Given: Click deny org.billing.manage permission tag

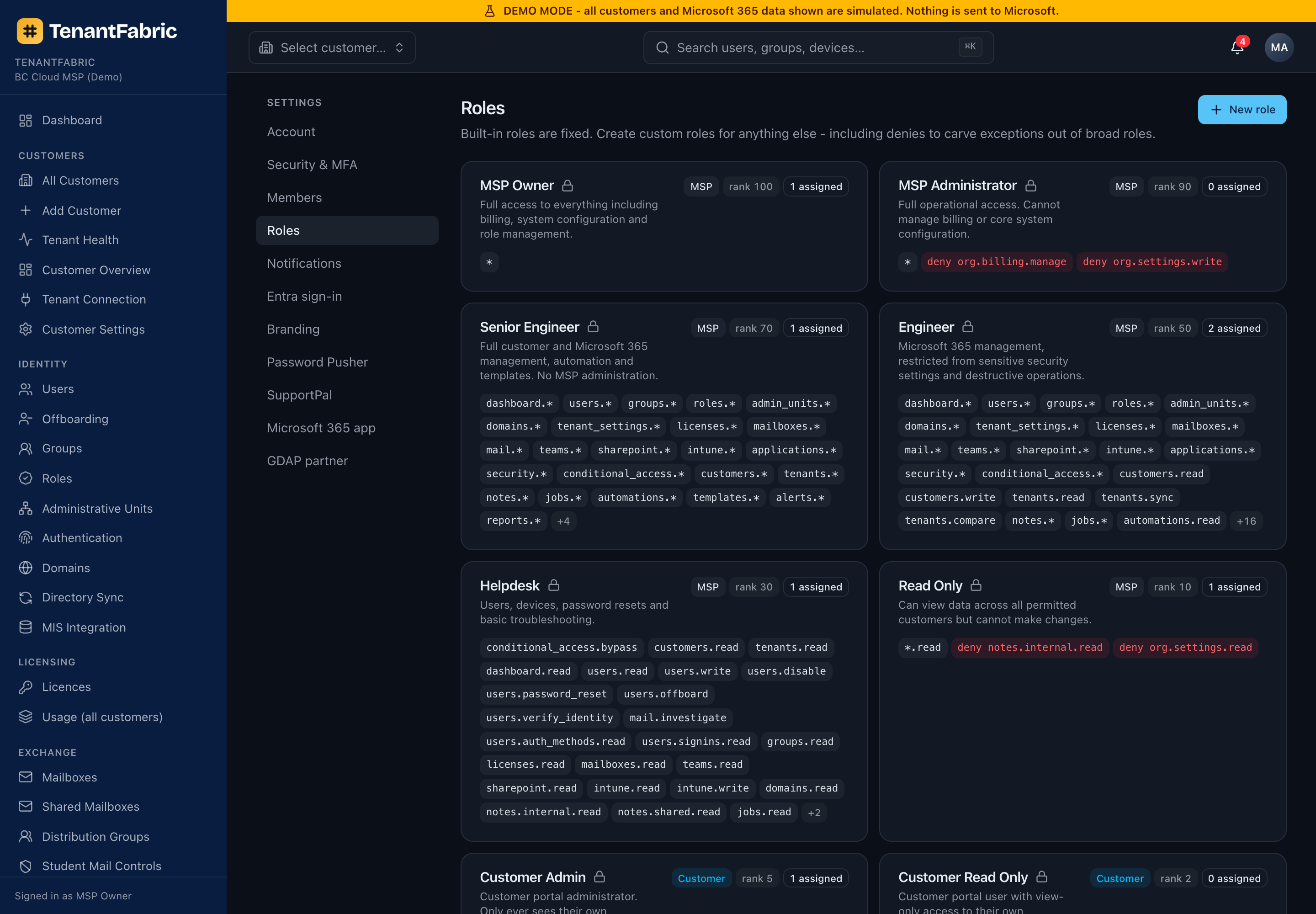Looking at the screenshot, I should tap(997, 262).
